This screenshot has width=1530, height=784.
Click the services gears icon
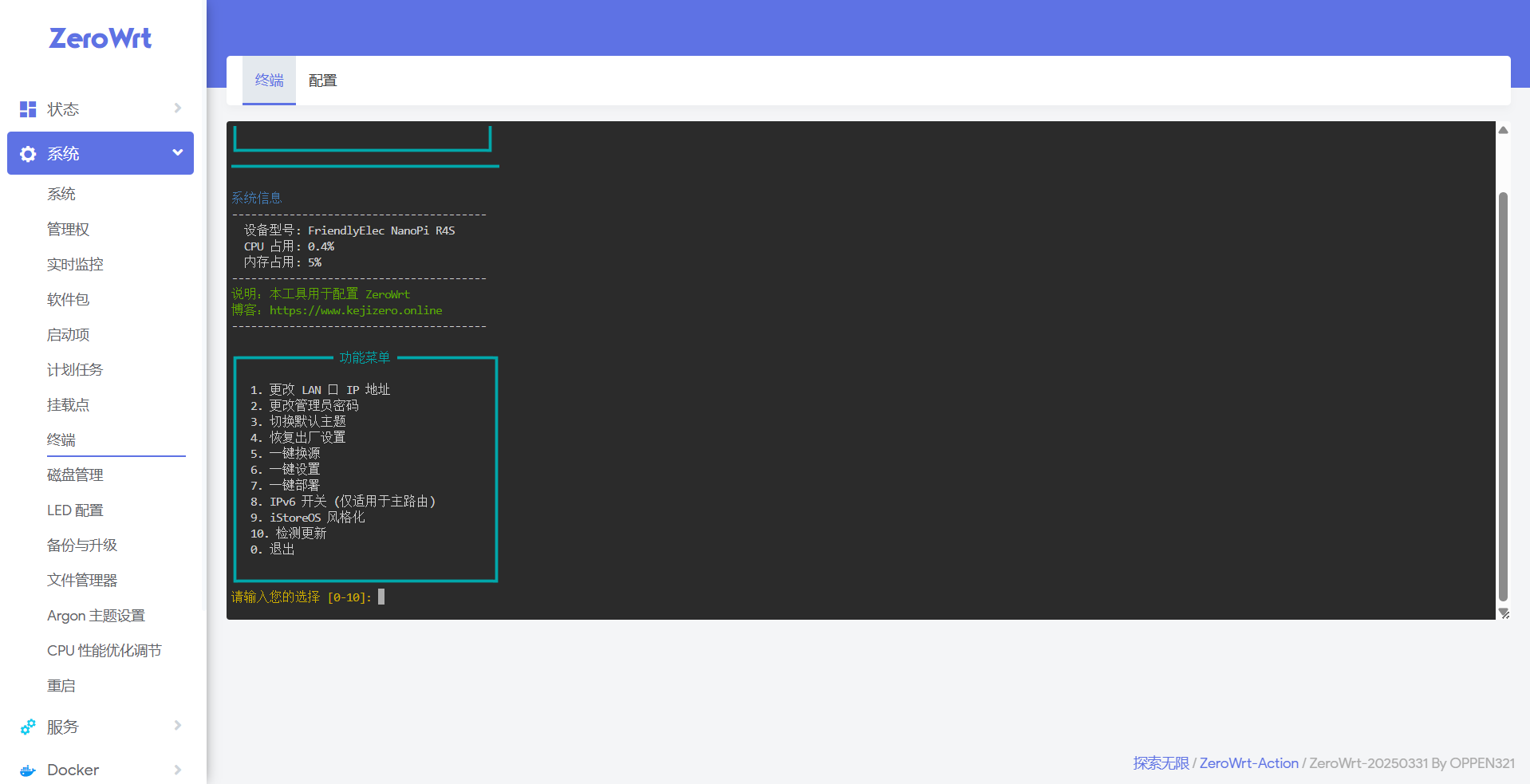coord(28,727)
